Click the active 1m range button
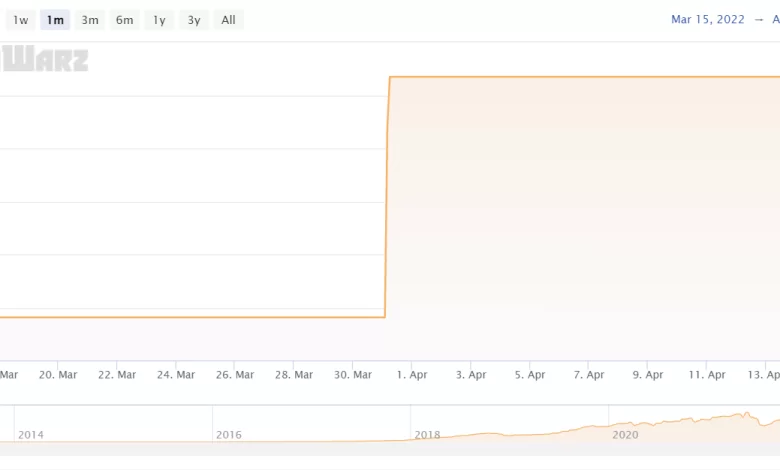The width and height of the screenshot is (780, 470). click(55, 20)
